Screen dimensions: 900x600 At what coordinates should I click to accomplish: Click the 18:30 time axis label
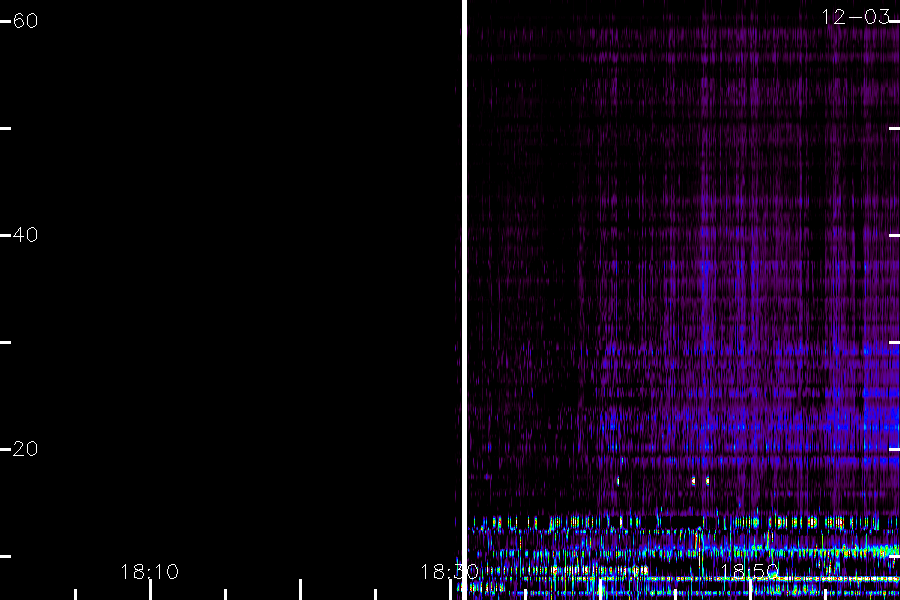coord(449,571)
